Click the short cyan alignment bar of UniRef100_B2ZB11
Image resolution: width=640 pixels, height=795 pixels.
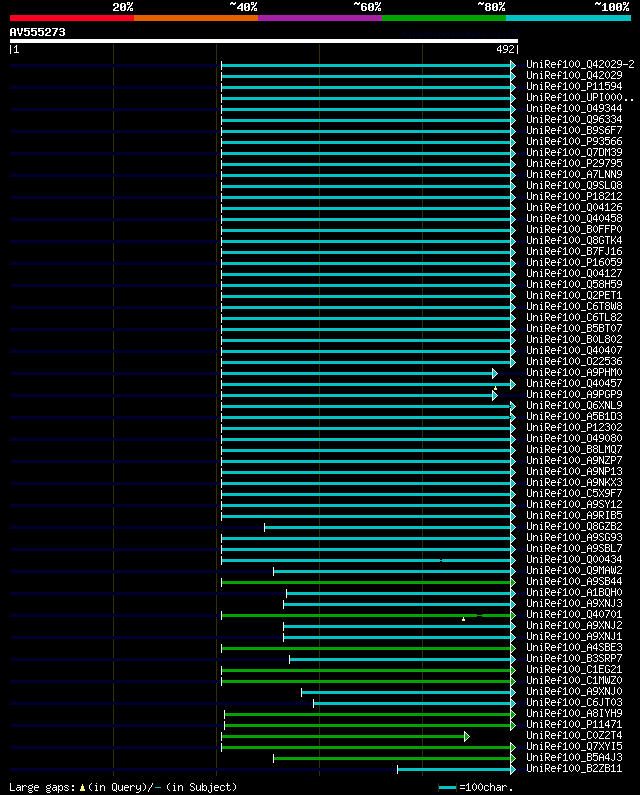pyautogui.click(x=456, y=770)
